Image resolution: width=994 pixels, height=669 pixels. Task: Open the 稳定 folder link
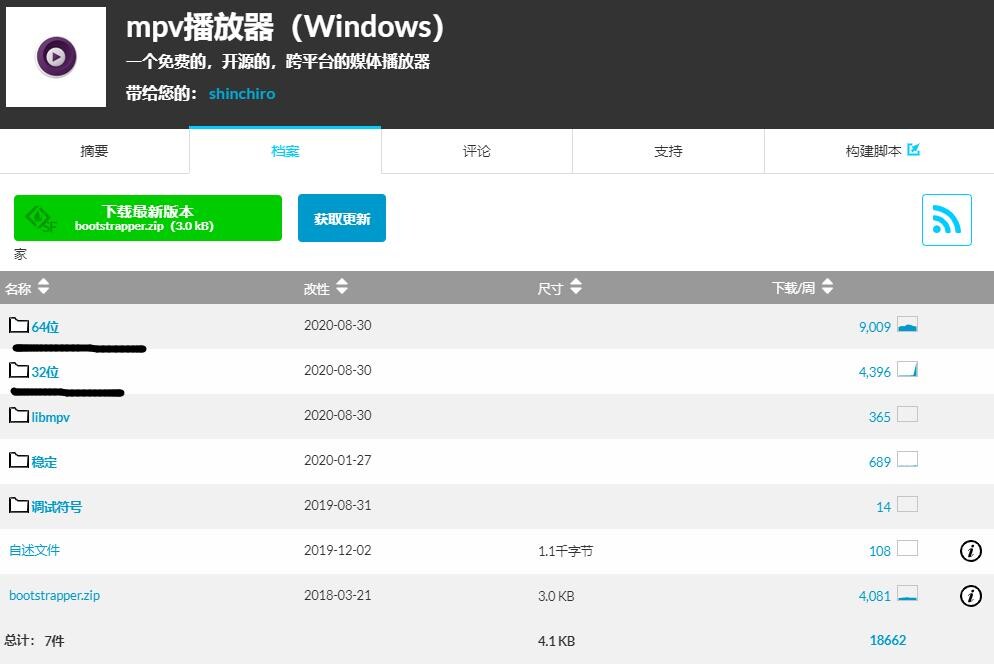(44, 462)
